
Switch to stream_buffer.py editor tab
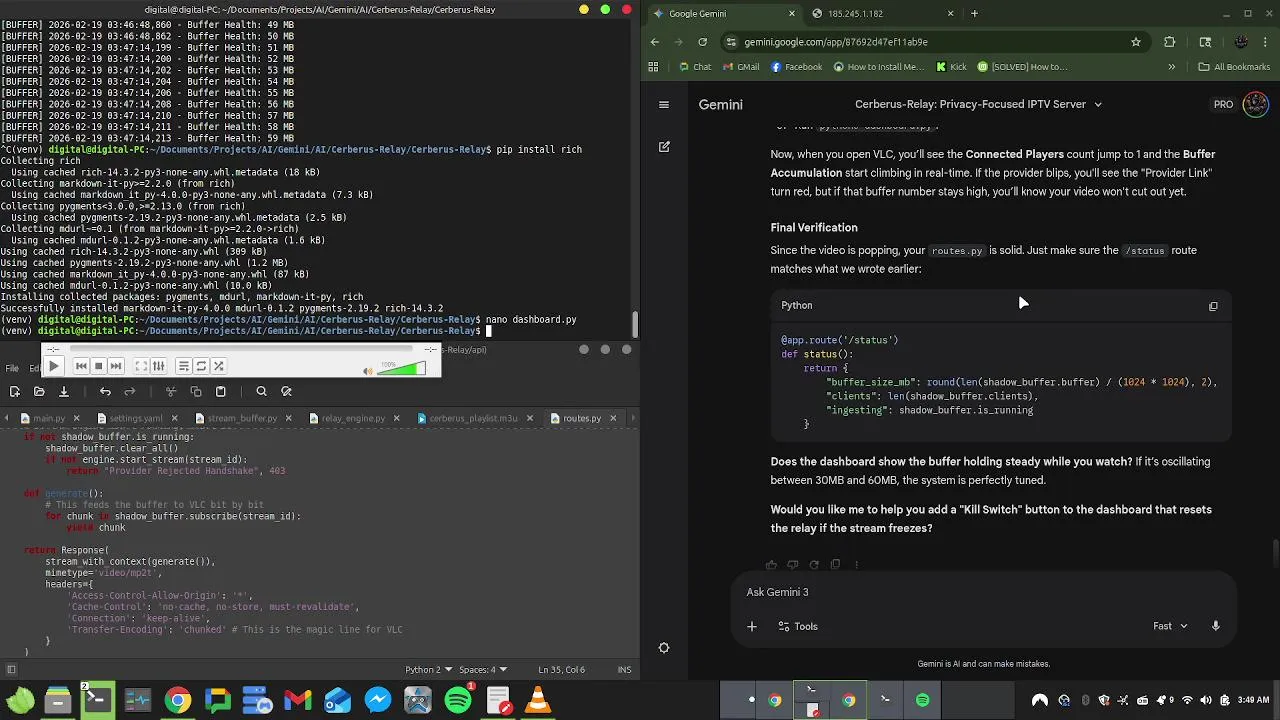[x=242, y=418]
